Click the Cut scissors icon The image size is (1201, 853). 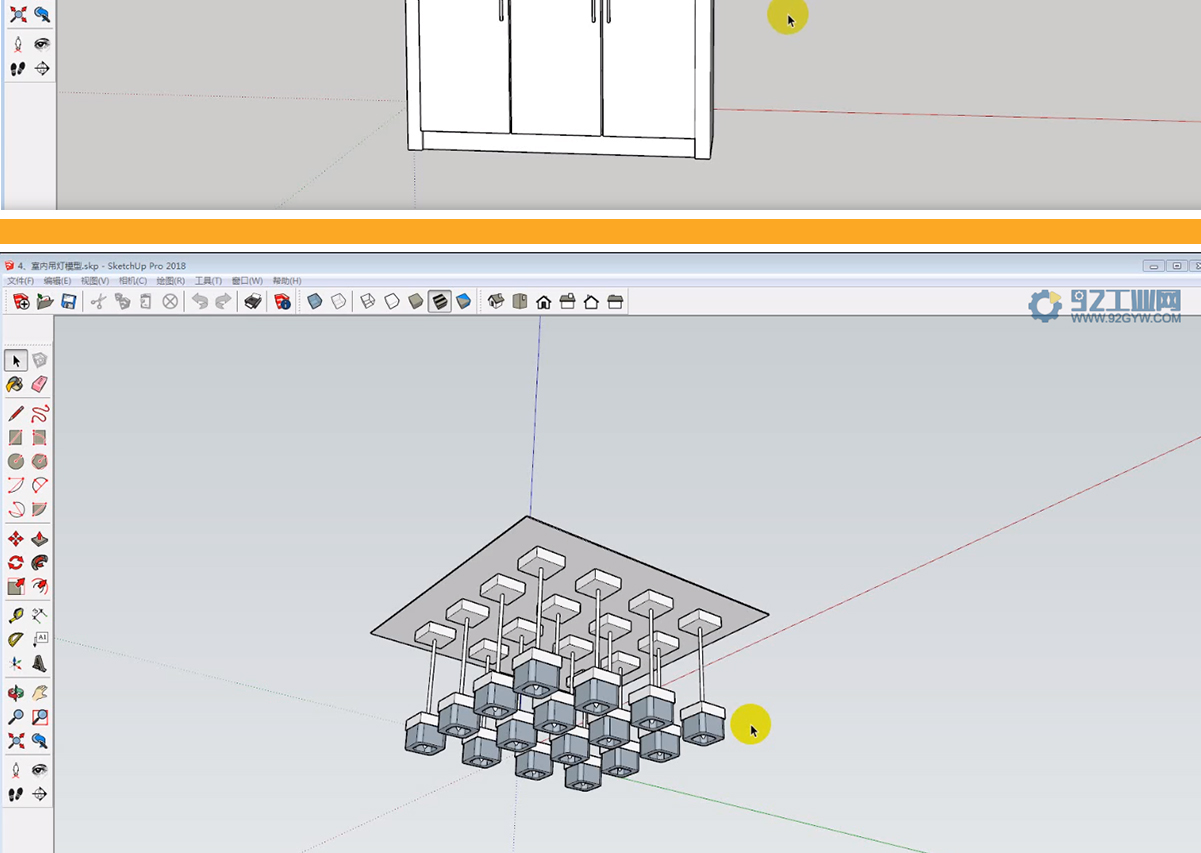click(x=98, y=301)
